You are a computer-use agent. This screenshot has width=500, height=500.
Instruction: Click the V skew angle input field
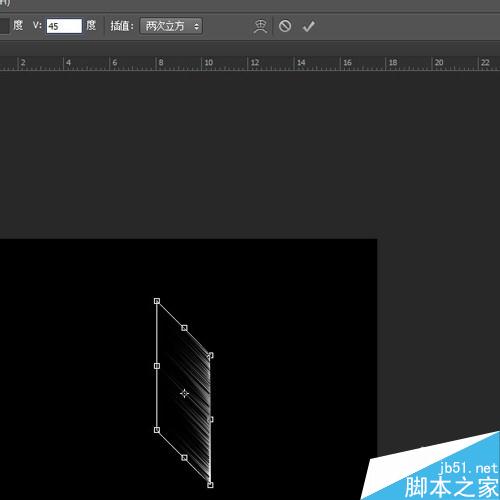point(64,26)
